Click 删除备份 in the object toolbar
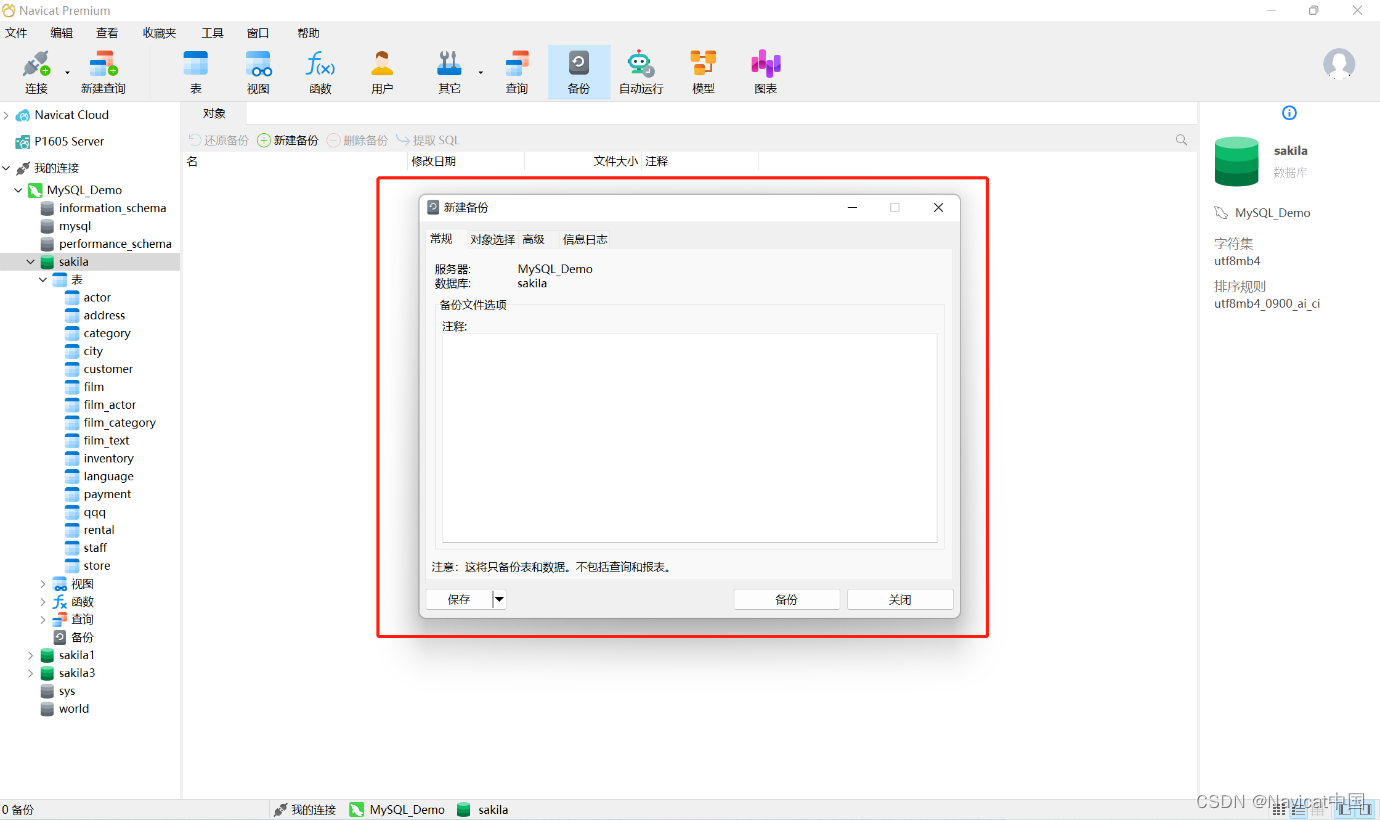 point(357,140)
